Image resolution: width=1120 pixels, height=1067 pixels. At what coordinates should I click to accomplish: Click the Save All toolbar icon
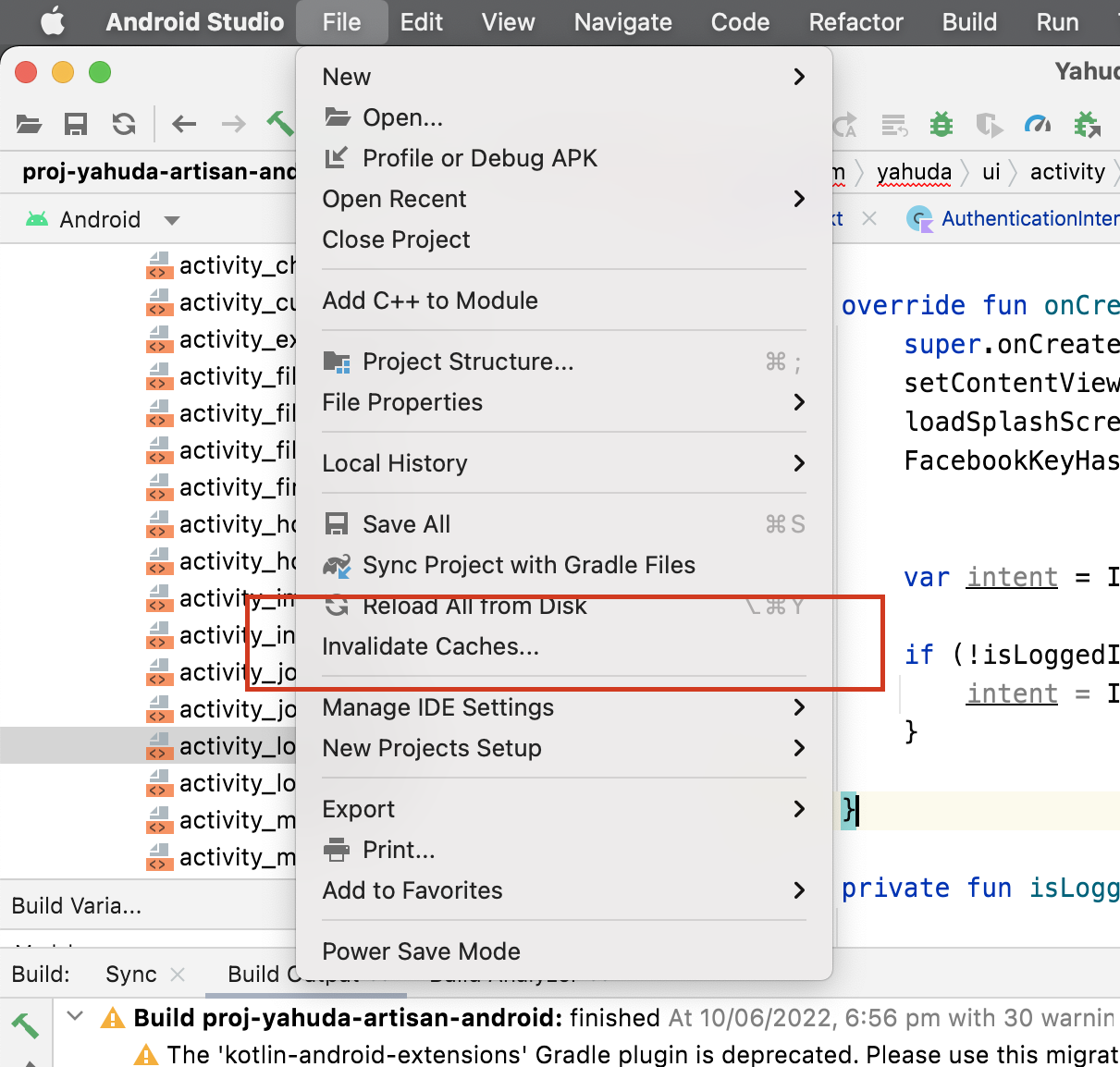click(x=76, y=124)
